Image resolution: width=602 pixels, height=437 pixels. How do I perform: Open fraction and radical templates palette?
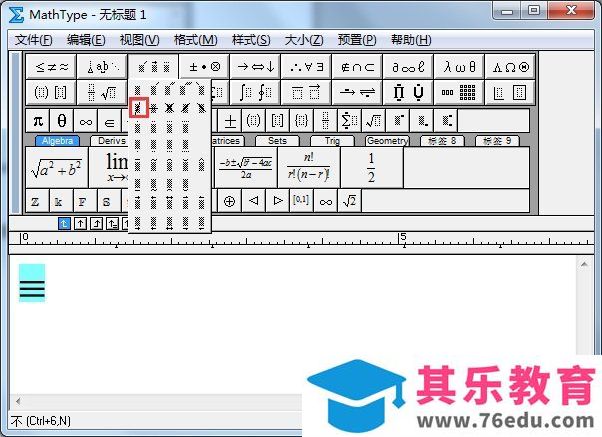[x=103, y=92]
